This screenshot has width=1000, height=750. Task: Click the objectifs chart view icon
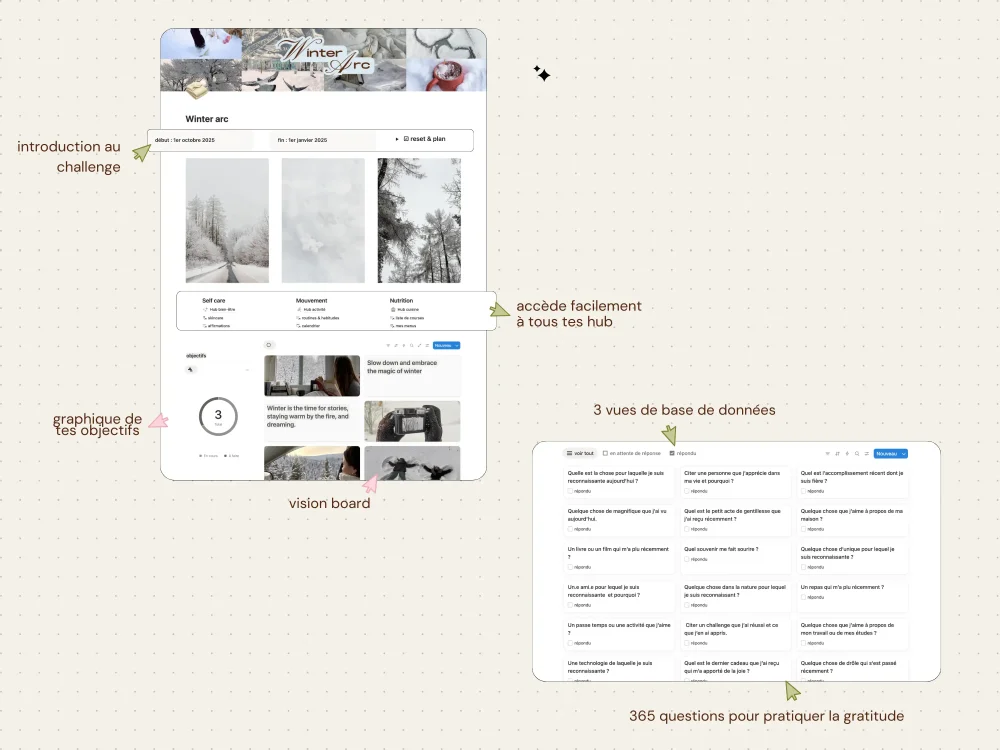pos(190,370)
